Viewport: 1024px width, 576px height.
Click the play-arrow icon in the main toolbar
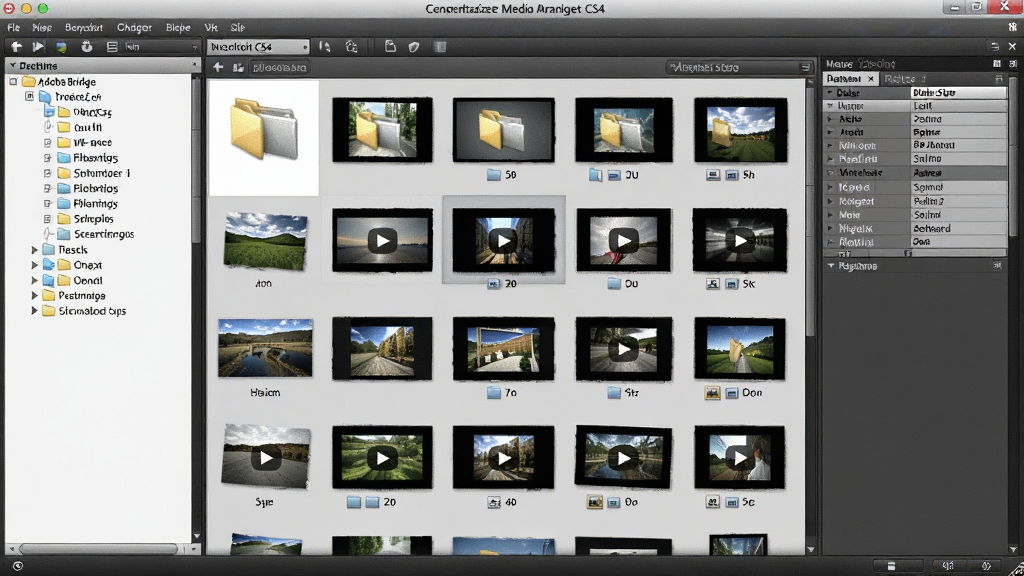click(x=39, y=46)
